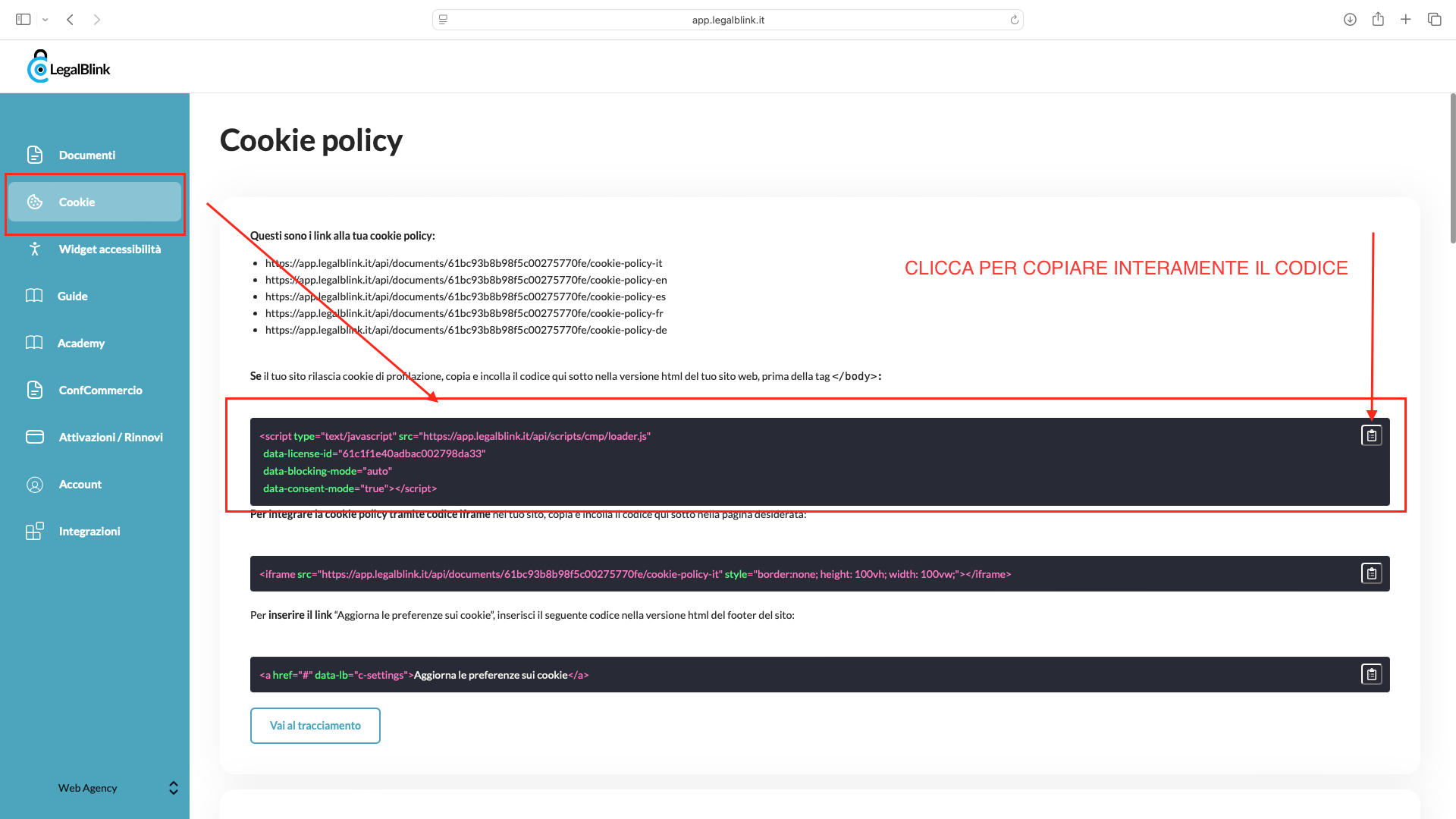Click "Questi sono i link" heading text
Screen dimensions: 1456x819
(x=343, y=236)
